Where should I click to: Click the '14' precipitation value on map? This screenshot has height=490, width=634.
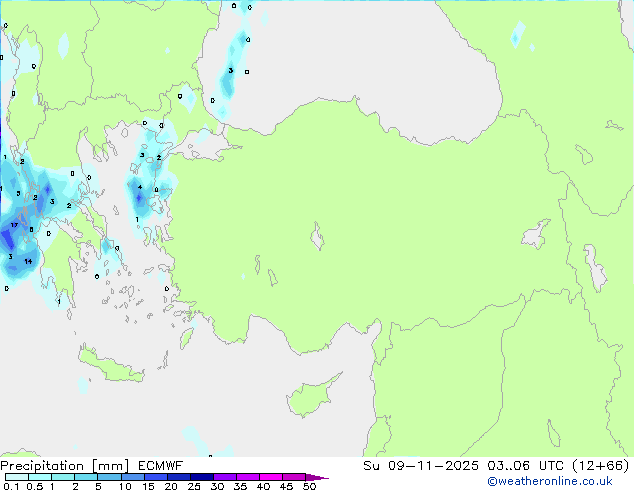[x=28, y=262]
